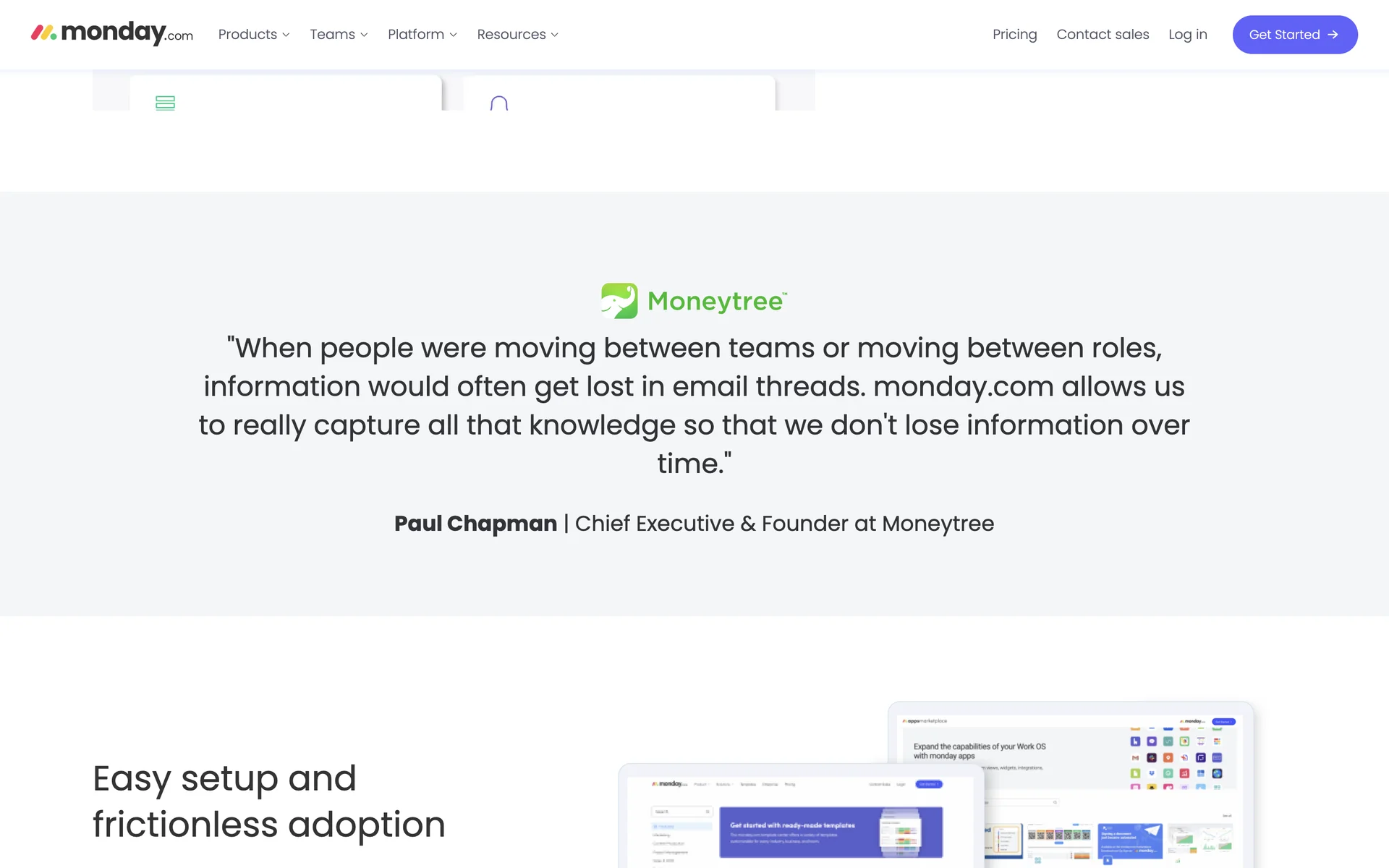The width and height of the screenshot is (1389, 868).
Task: Expand the Products dropdown chevron
Action: click(286, 35)
